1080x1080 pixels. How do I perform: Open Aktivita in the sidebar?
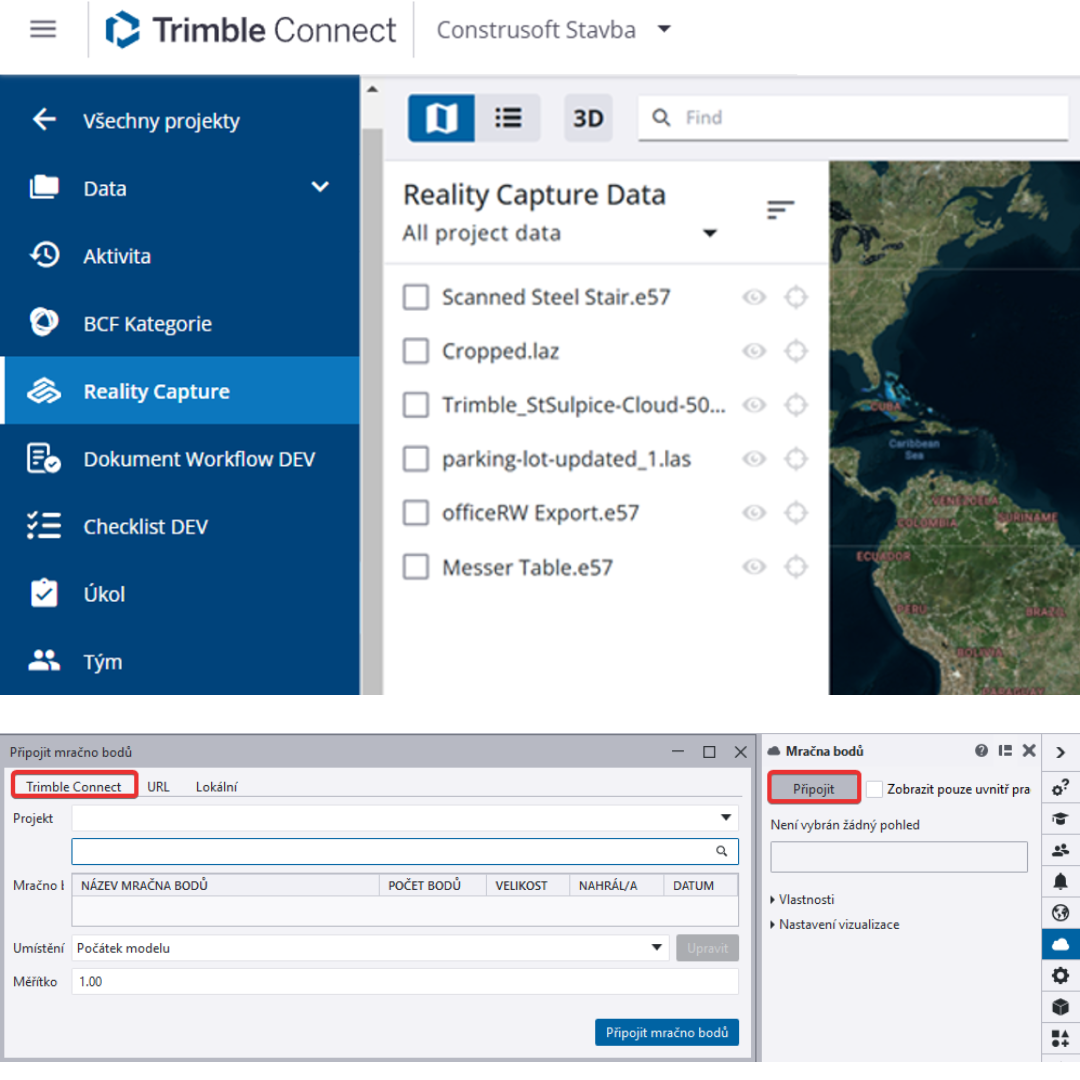pyautogui.click(x=117, y=256)
